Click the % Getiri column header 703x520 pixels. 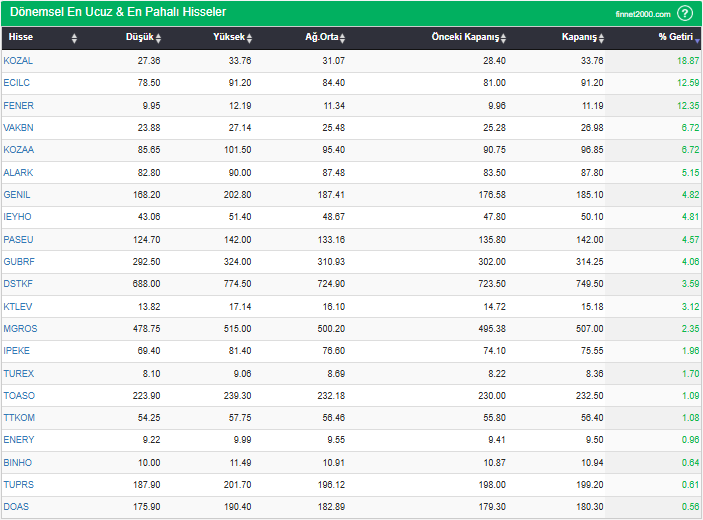coord(675,38)
